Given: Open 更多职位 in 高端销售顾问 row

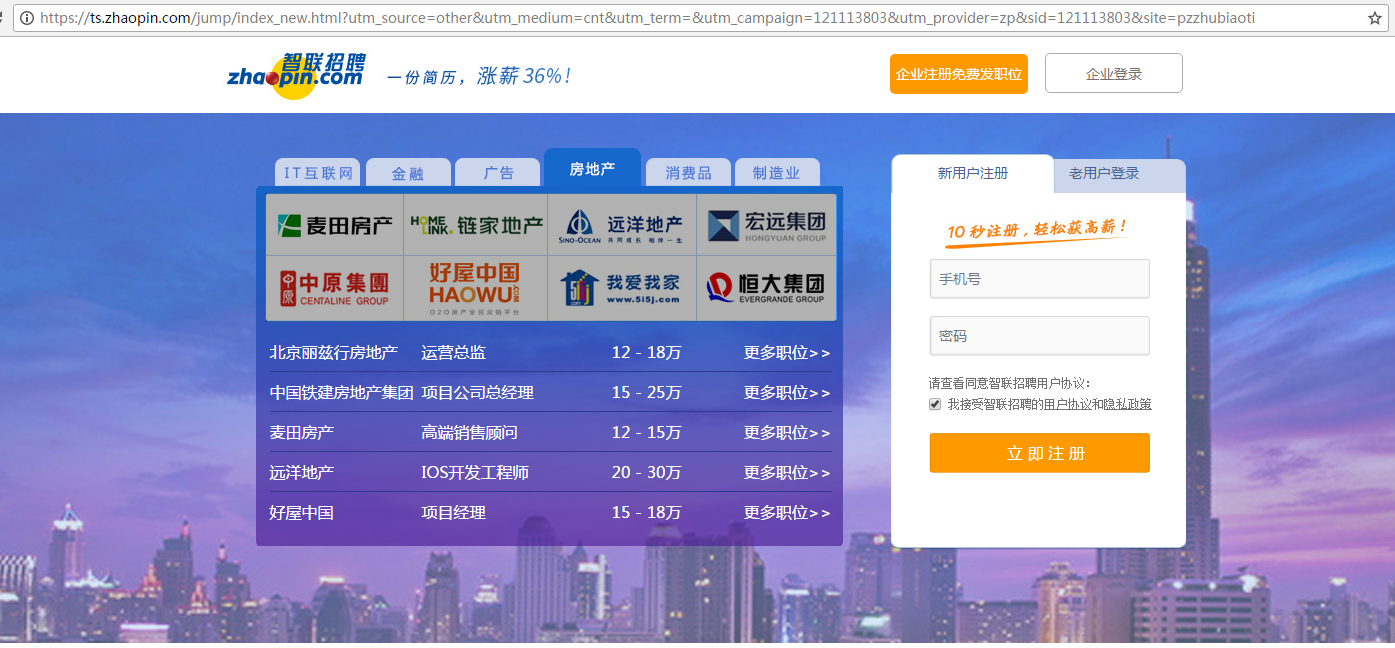Looking at the screenshot, I should point(787,433).
